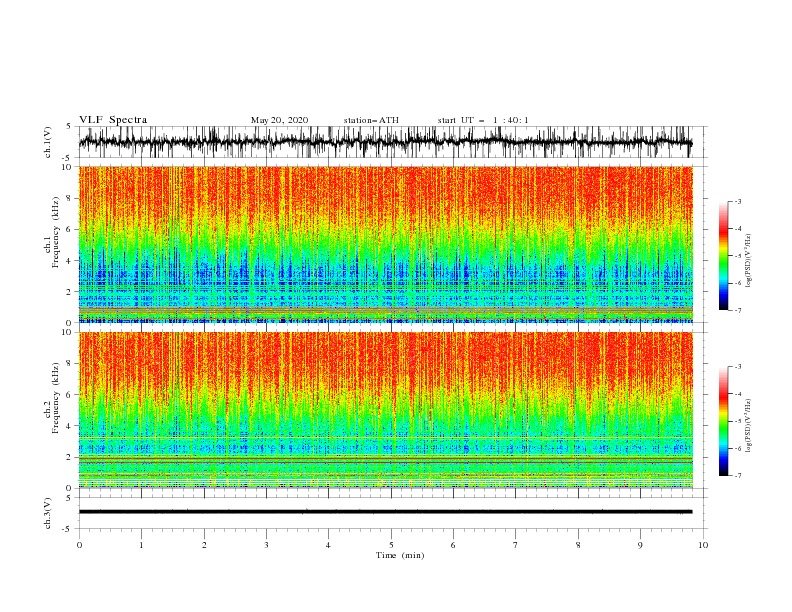Click the 'start UT = 1:40:1' label
Viewport: 792px width, 612px height.
click(483, 120)
